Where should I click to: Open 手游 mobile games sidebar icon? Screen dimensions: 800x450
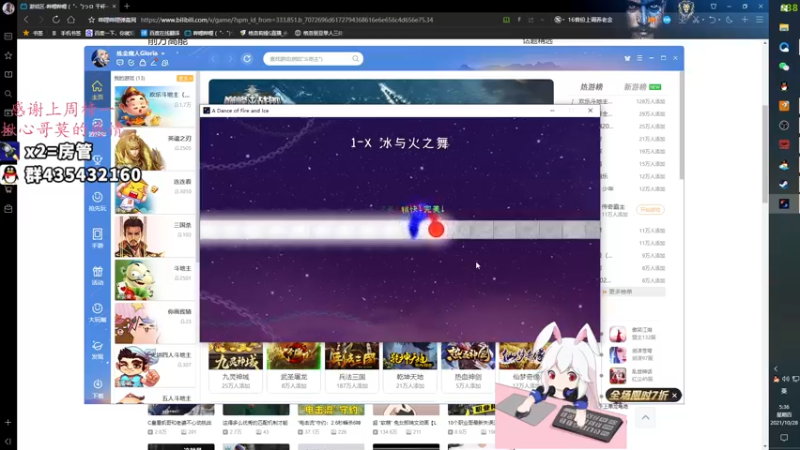97,238
